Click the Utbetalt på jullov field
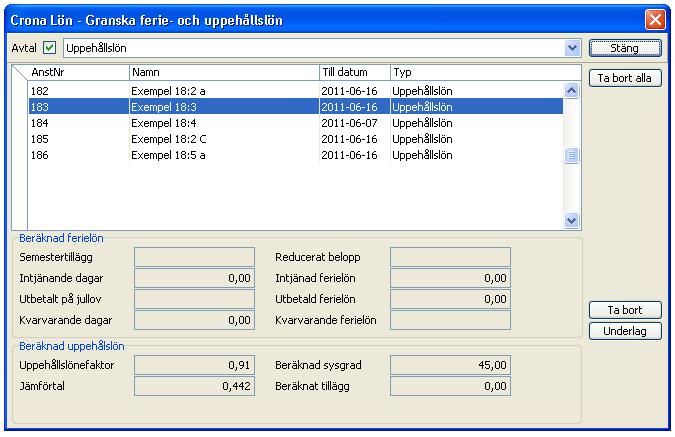Image resolution: width=675 pixels, height=437 pixels. [194, 299]
